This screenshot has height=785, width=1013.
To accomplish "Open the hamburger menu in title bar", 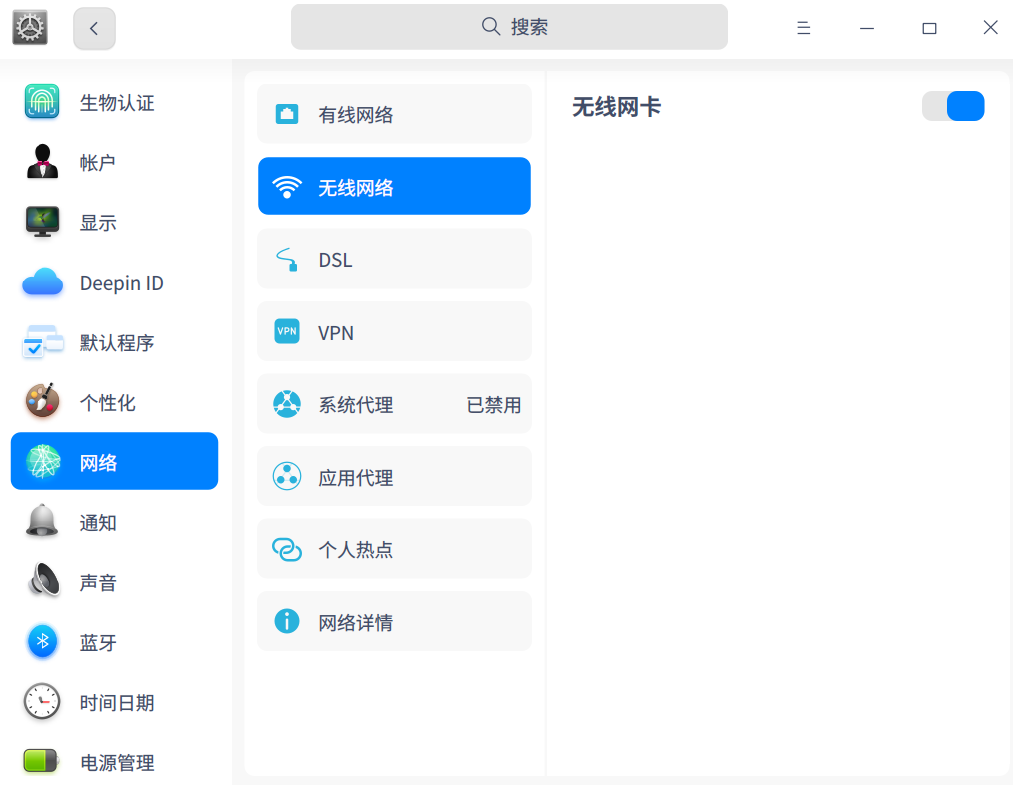I will point(803,27).
